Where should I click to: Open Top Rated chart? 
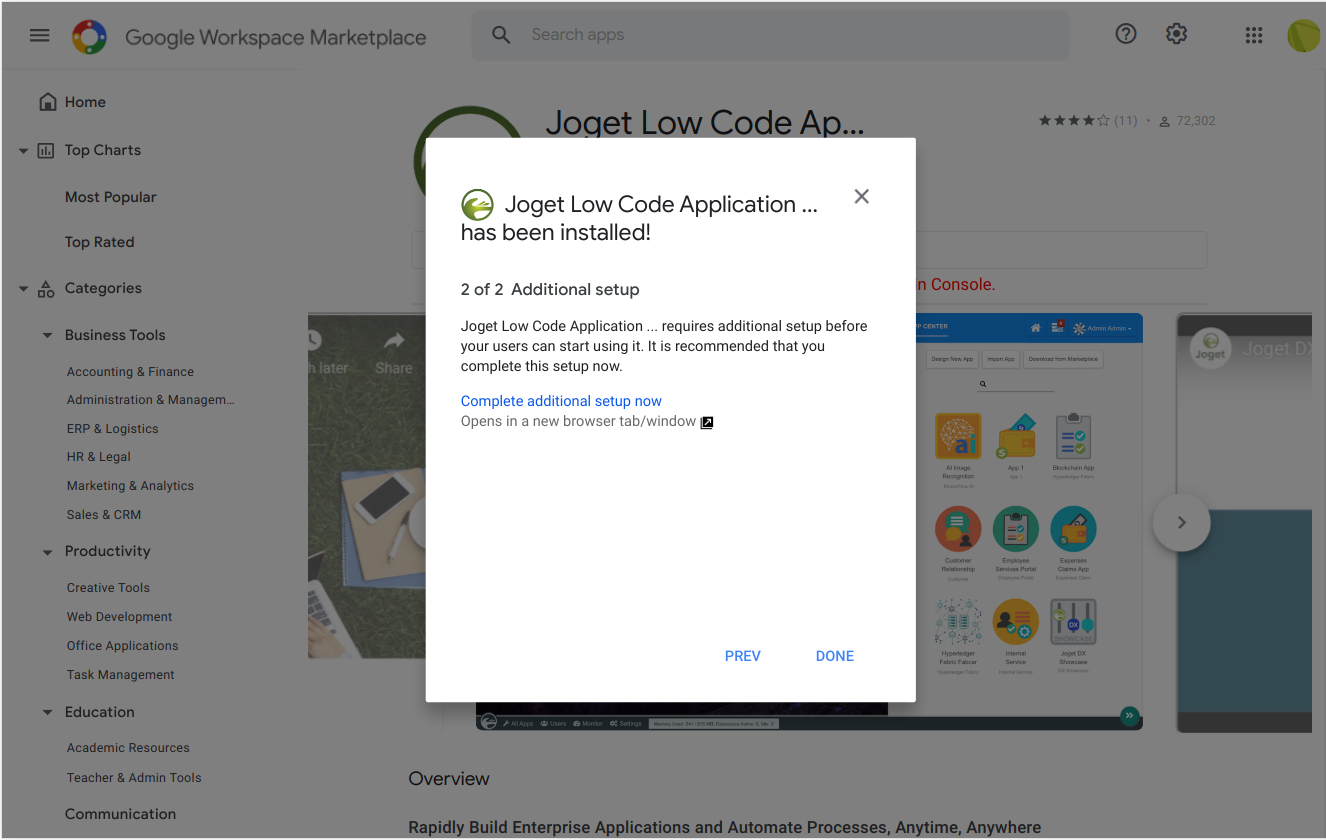[100, 242]
